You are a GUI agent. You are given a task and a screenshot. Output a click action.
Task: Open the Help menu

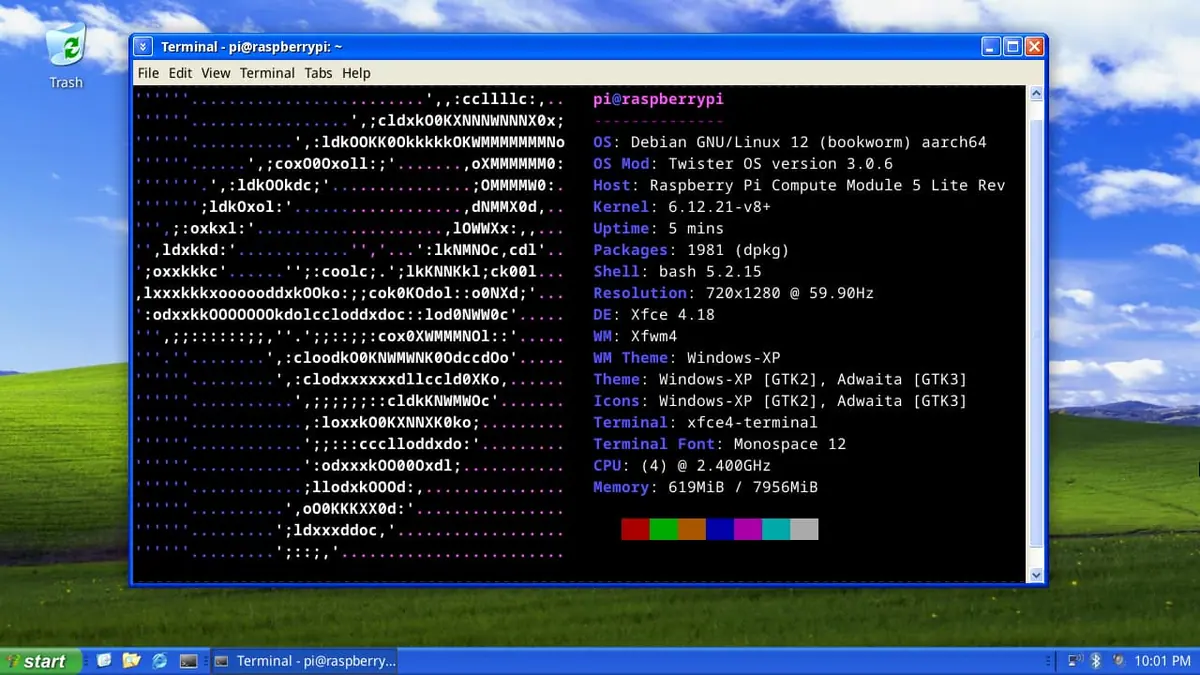[356, 73]
